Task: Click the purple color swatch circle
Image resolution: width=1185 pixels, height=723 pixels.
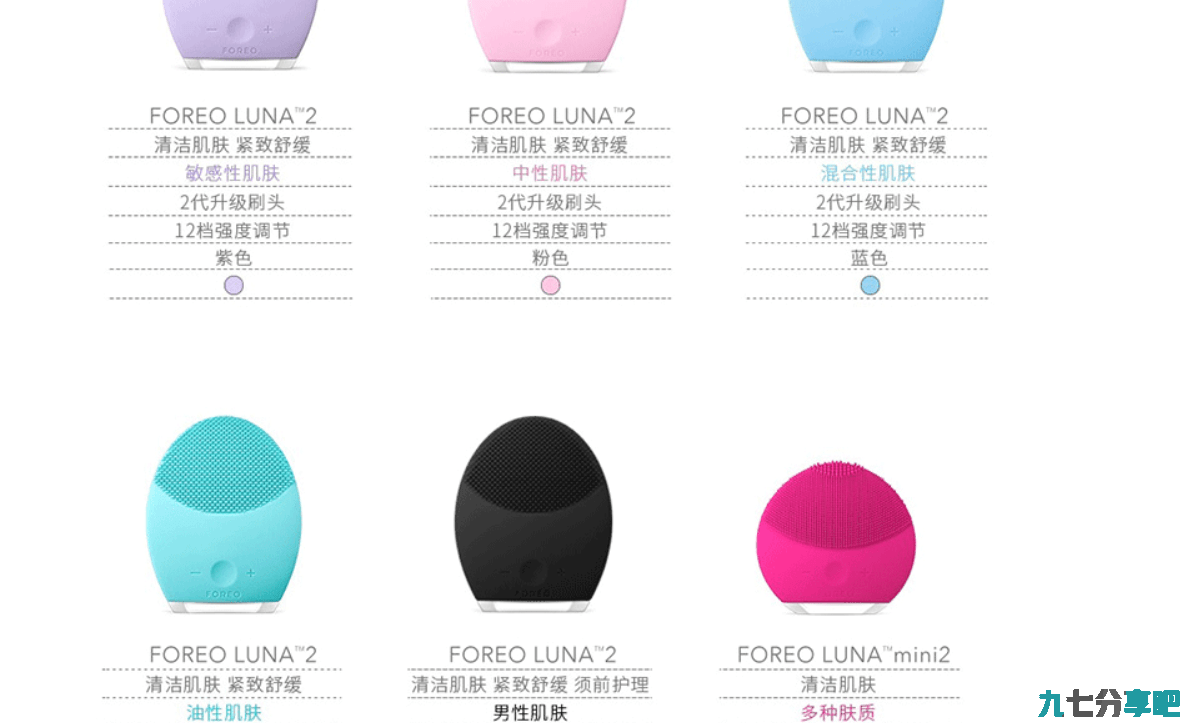Action: (234, 286)
